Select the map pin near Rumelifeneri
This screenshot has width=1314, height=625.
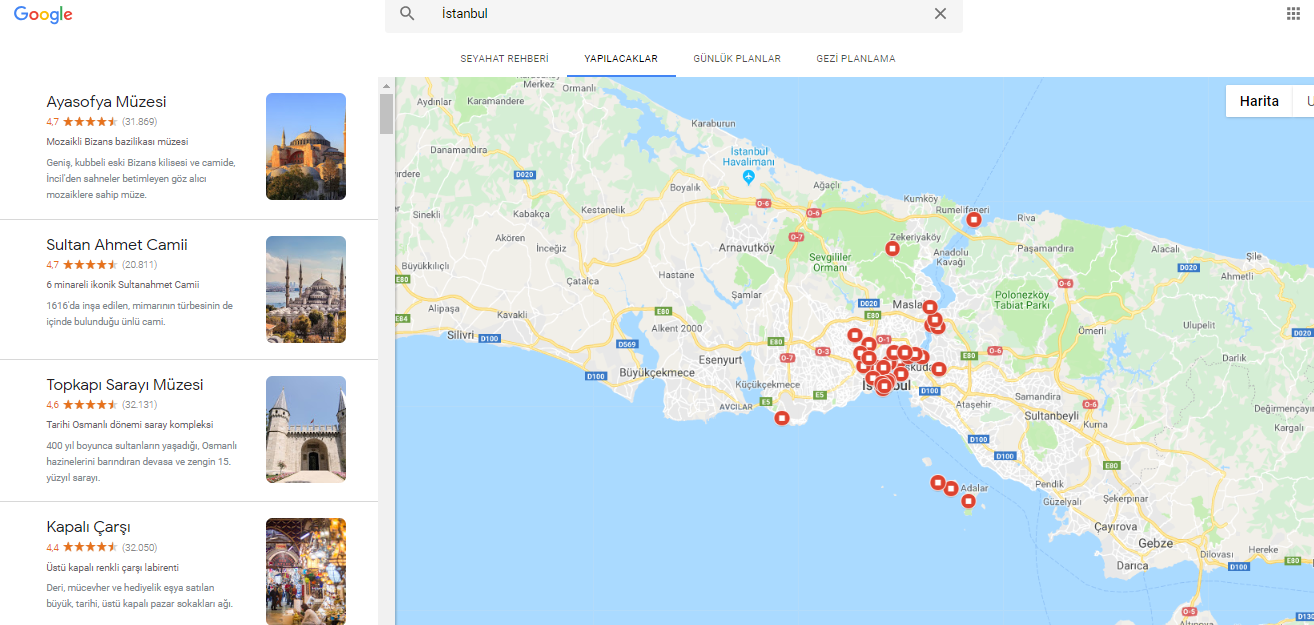tap(973, 219)
